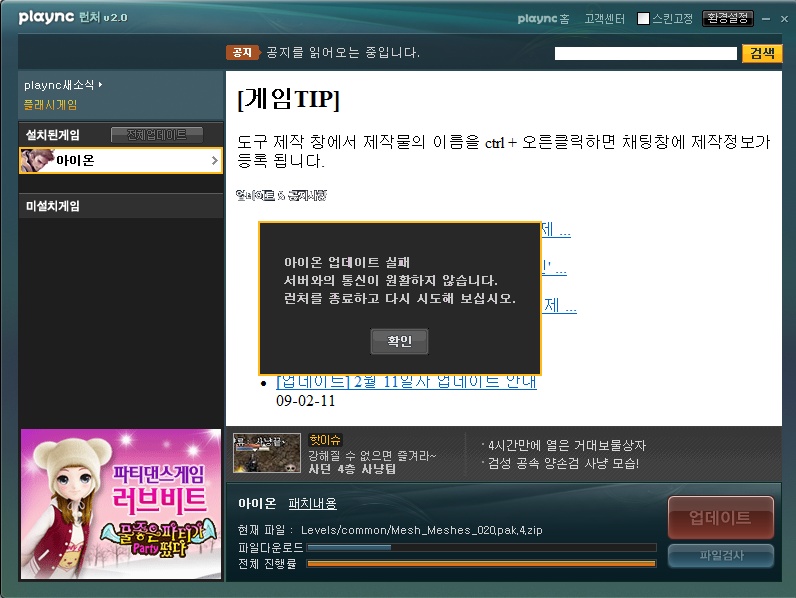Click the 검색 search button
796x598 pixels.
762,53
